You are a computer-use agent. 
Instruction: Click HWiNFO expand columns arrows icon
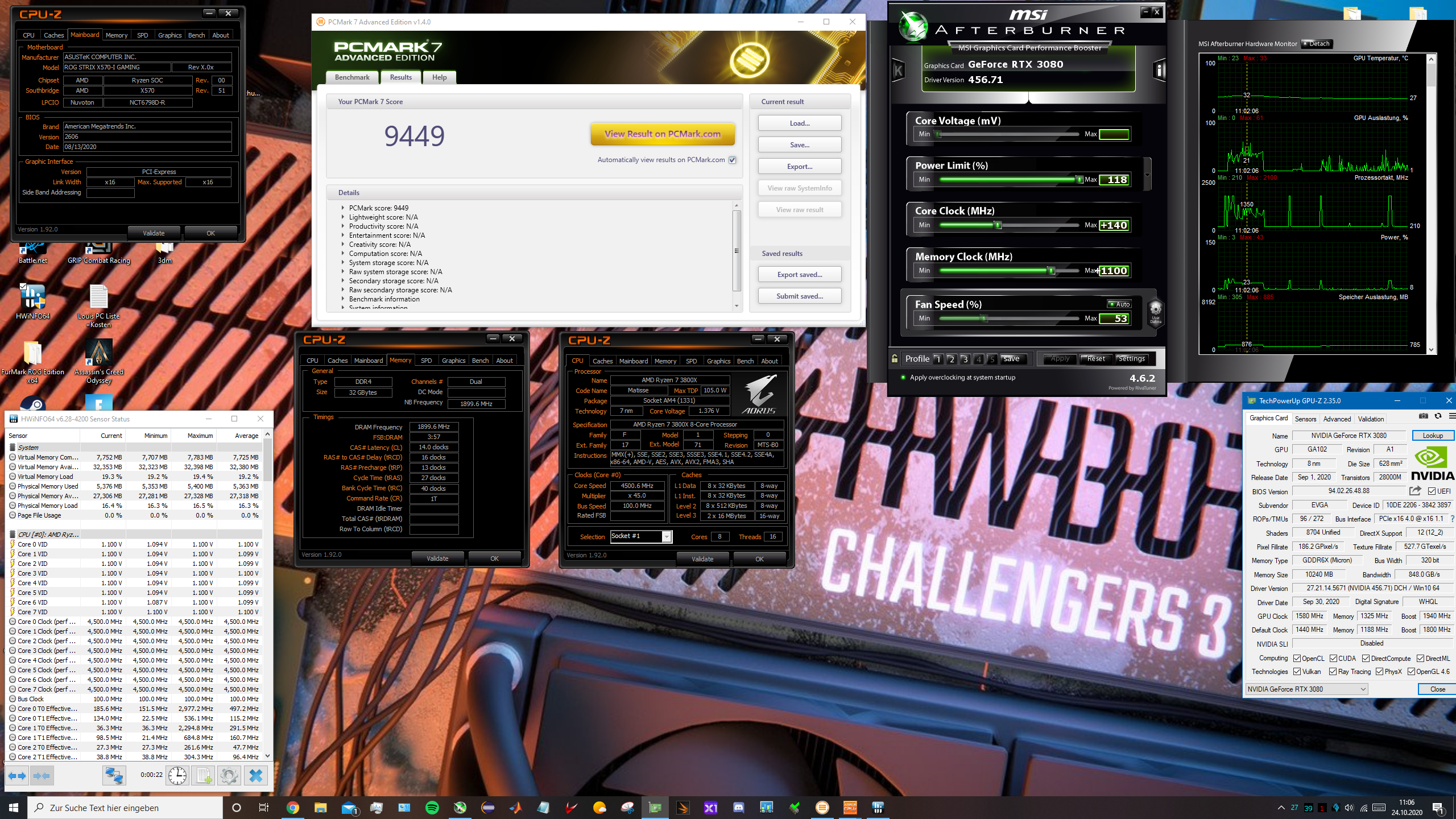coord(17,776)
